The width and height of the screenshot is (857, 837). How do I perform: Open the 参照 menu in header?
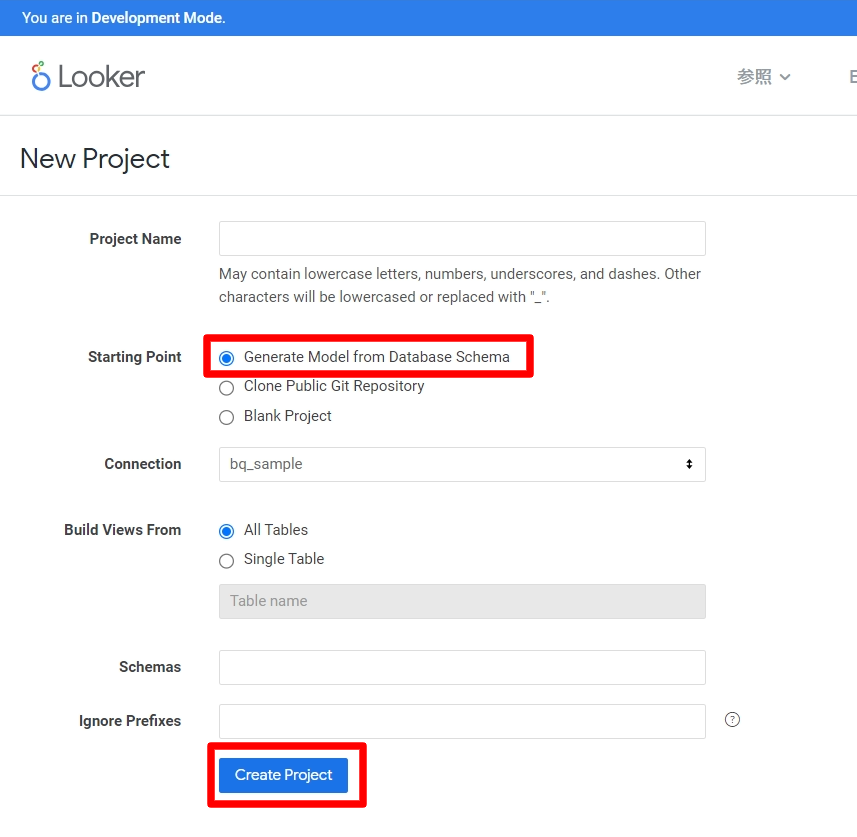(764, 77)
